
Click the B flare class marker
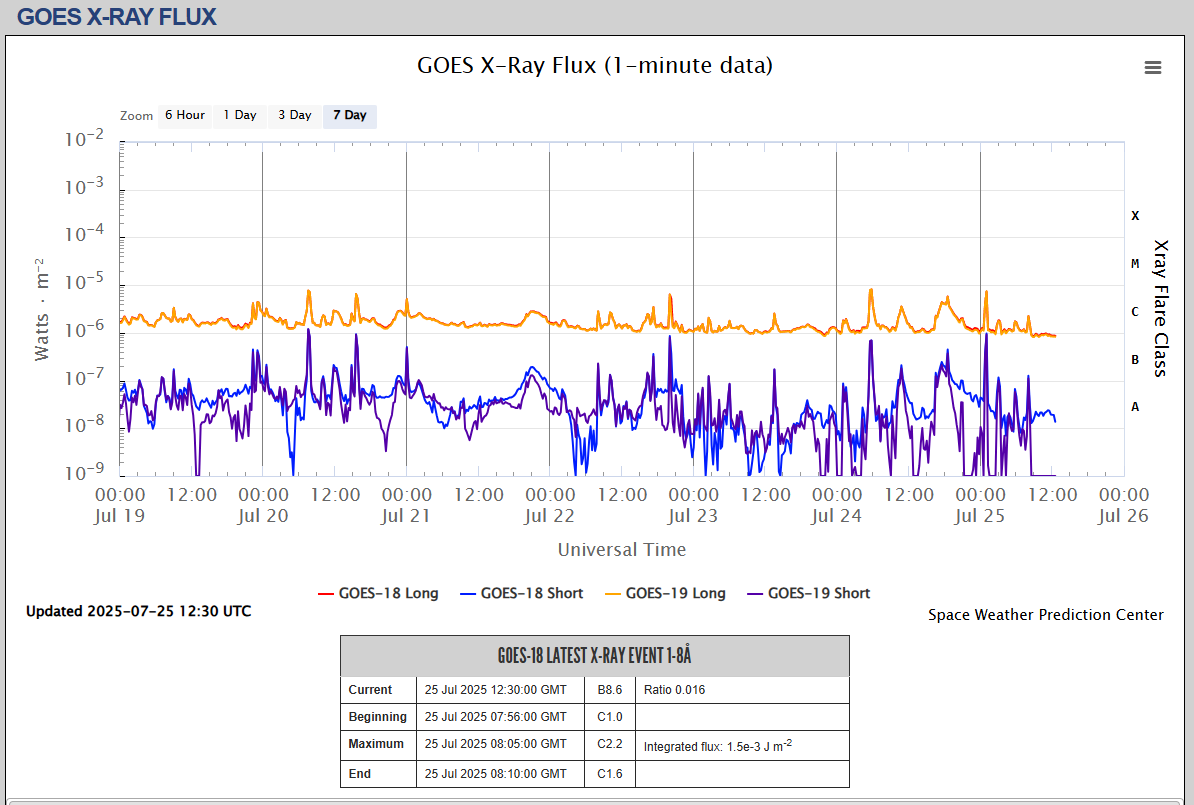pyautogui.click(x=1135, y=359)
